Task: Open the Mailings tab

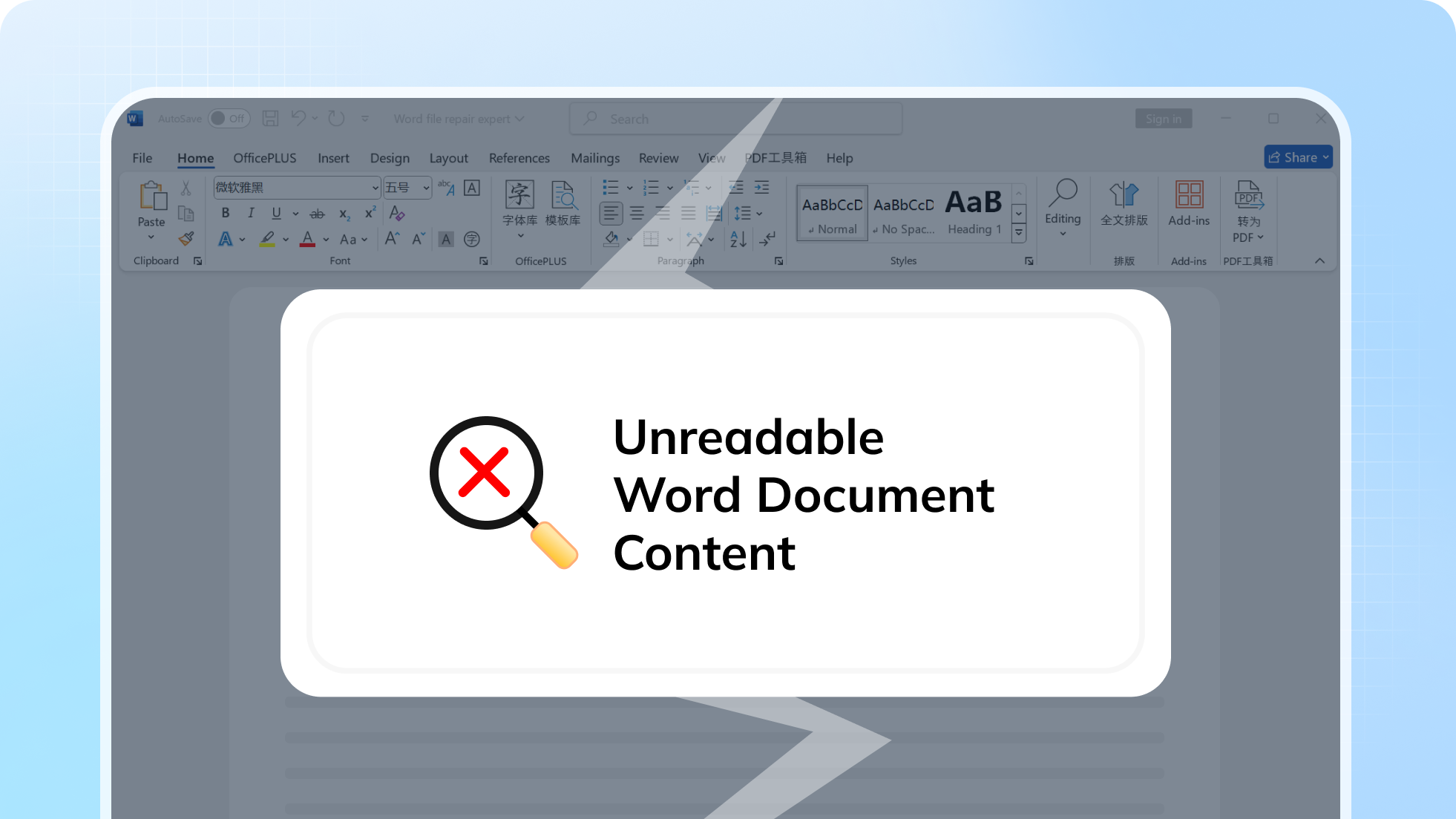Action: click(x=595, y=158)
